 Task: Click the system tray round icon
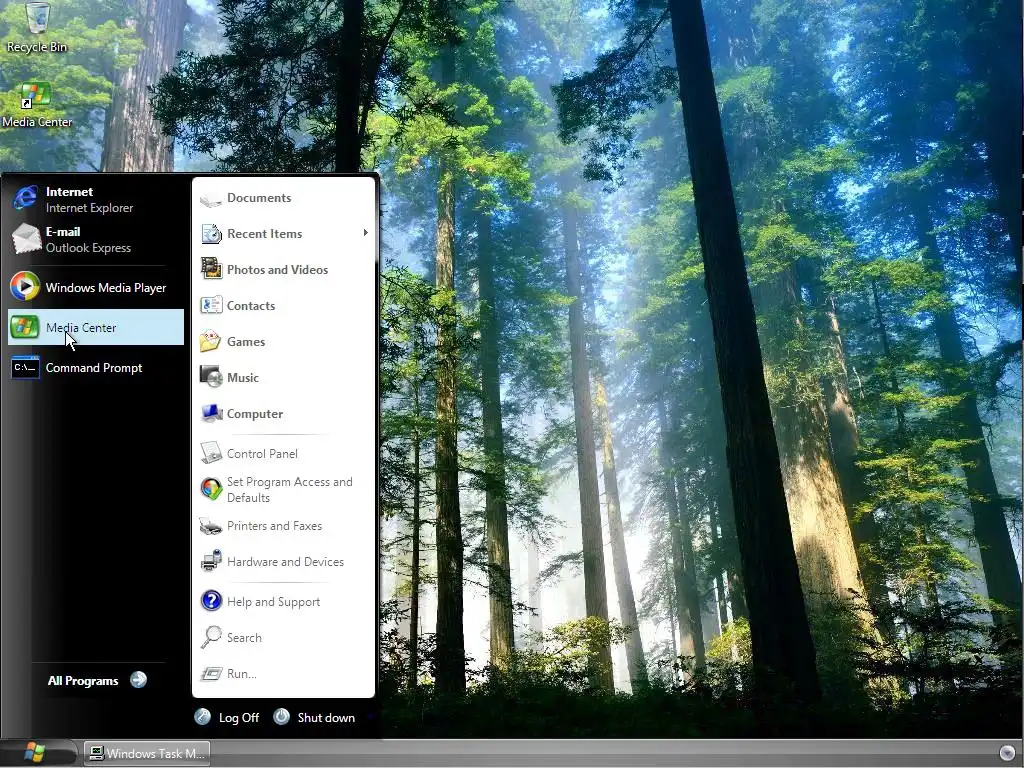click(x=1007, y=754)
